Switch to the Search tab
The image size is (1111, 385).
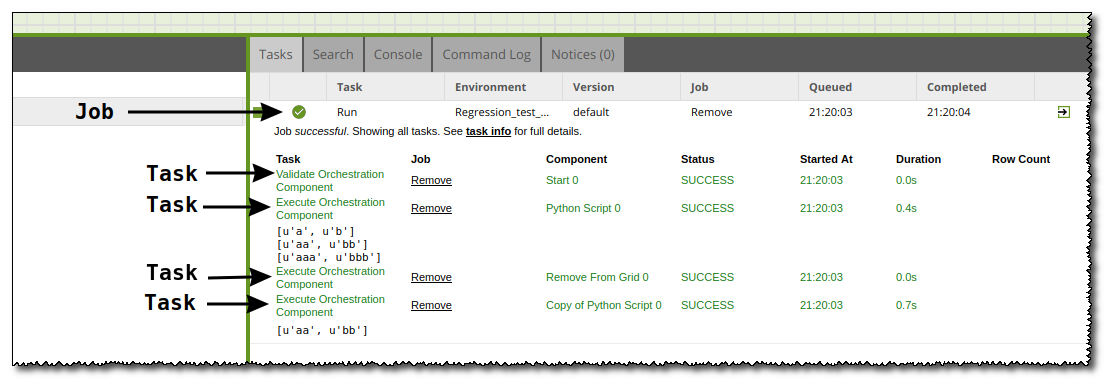pos(333,55)
